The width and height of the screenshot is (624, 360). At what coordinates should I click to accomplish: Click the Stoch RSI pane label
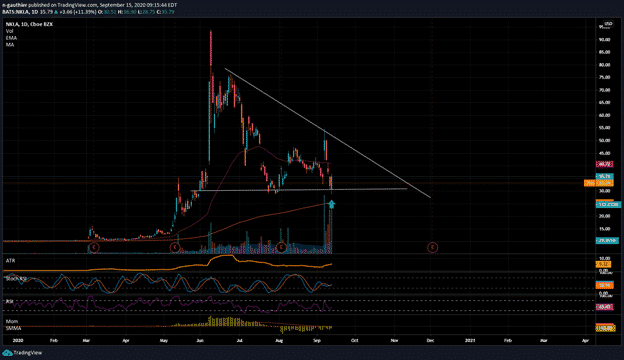[16, 279]
